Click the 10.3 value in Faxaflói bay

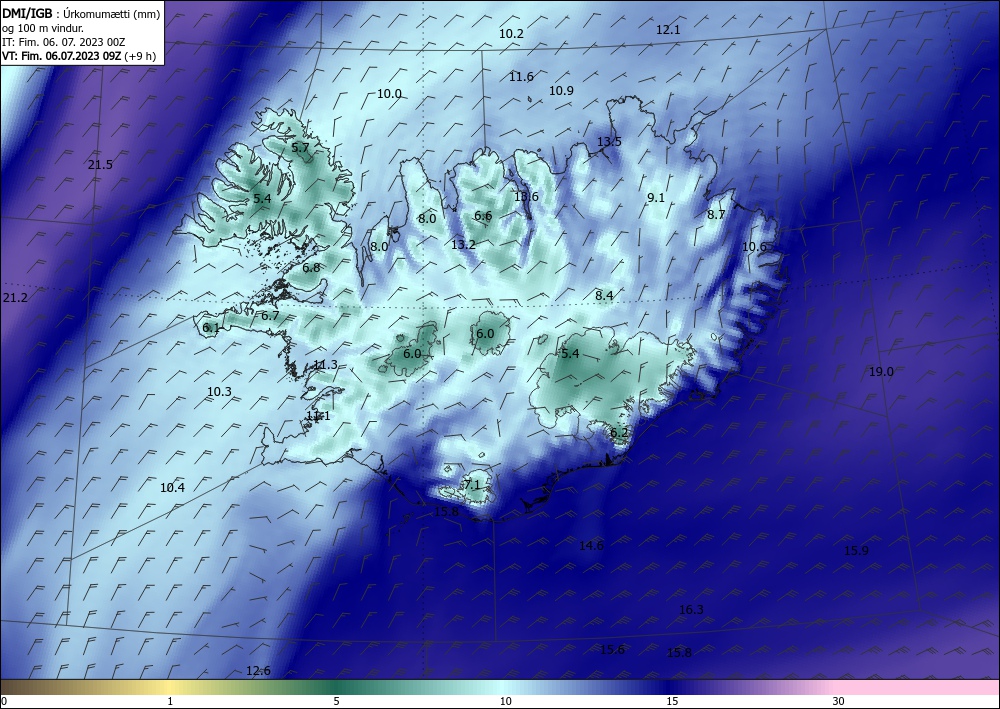219,391
